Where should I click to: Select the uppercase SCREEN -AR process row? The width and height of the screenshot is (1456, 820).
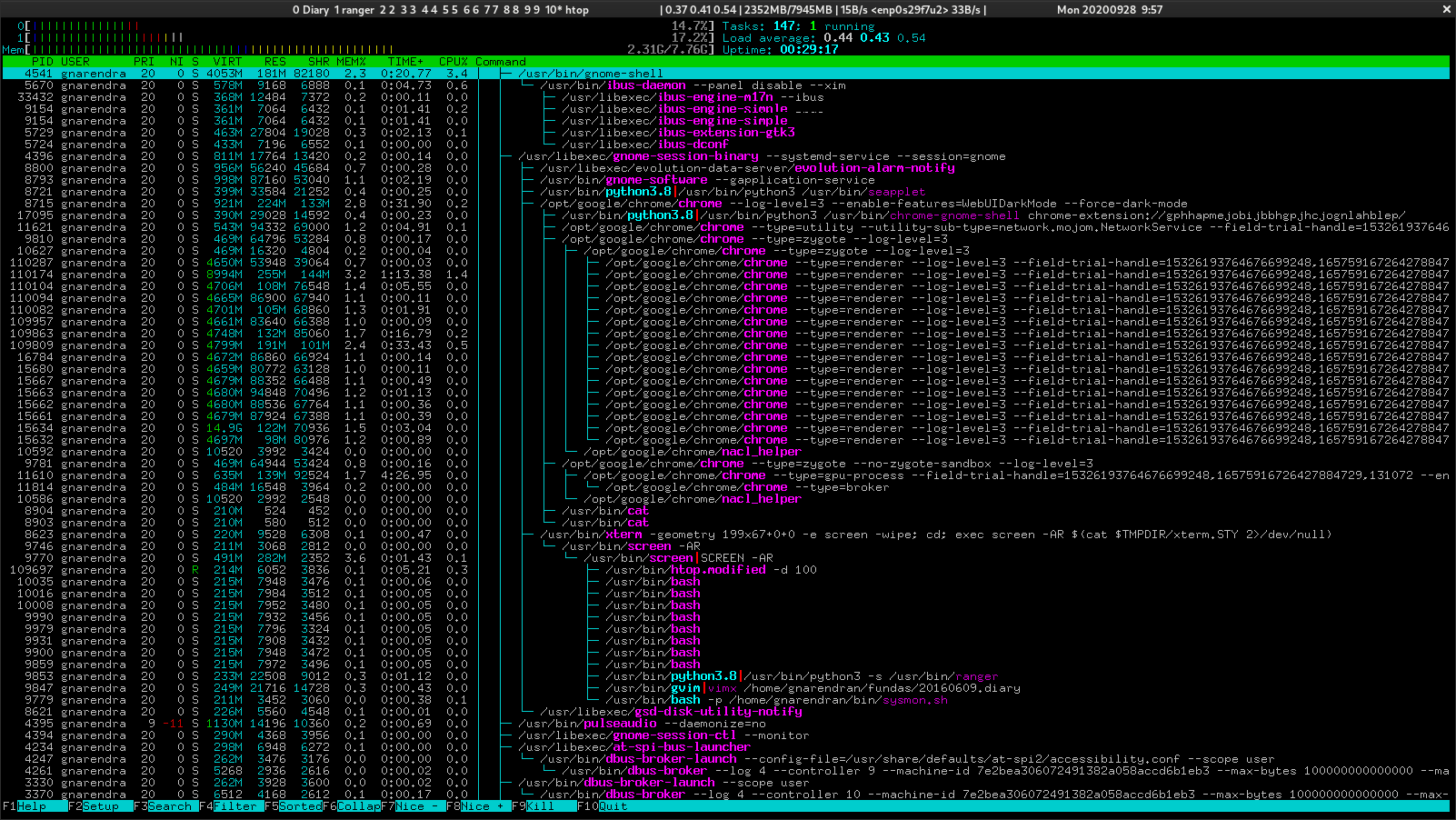click(x=725, y=558)
